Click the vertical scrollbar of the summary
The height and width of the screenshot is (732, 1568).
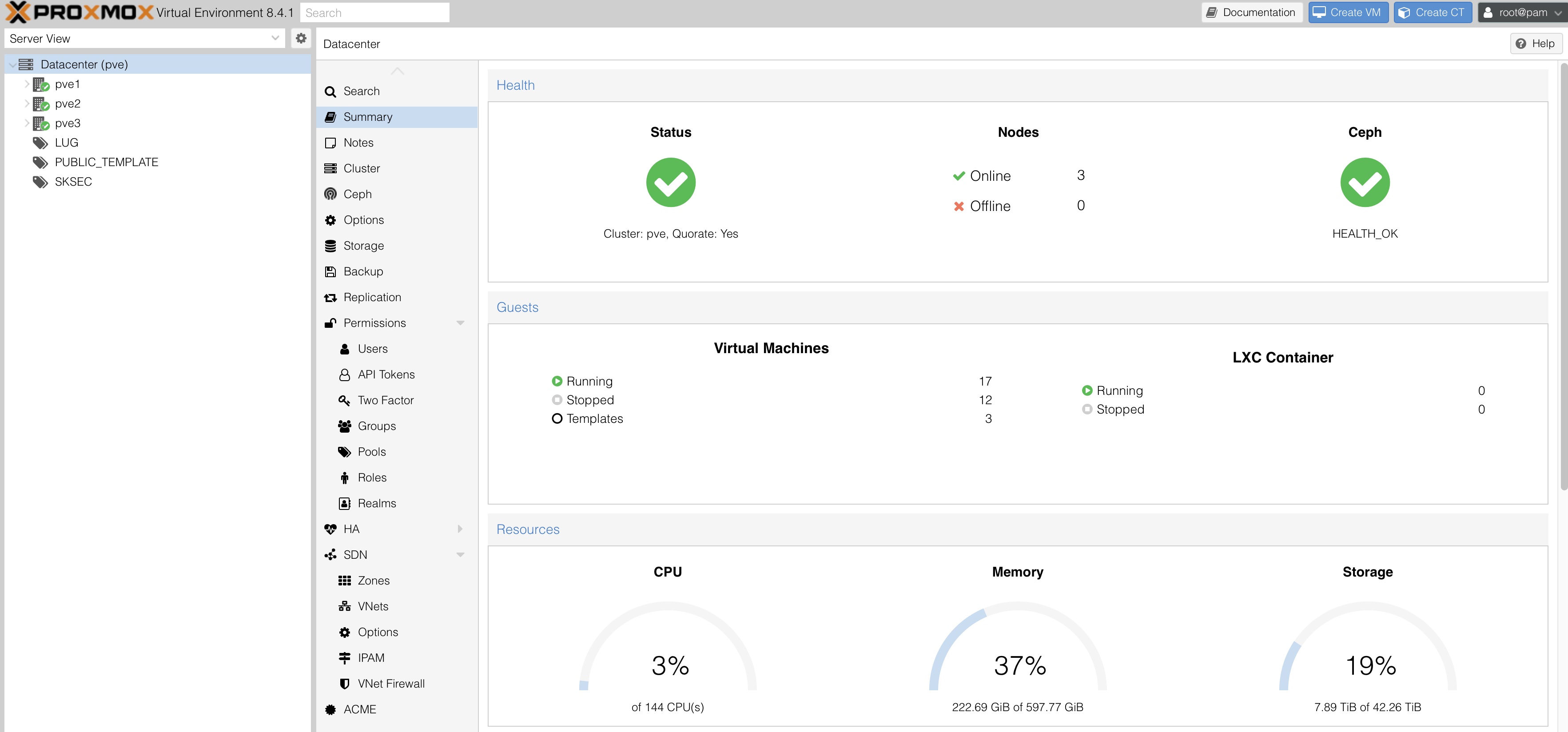(x=1563, y=277)
